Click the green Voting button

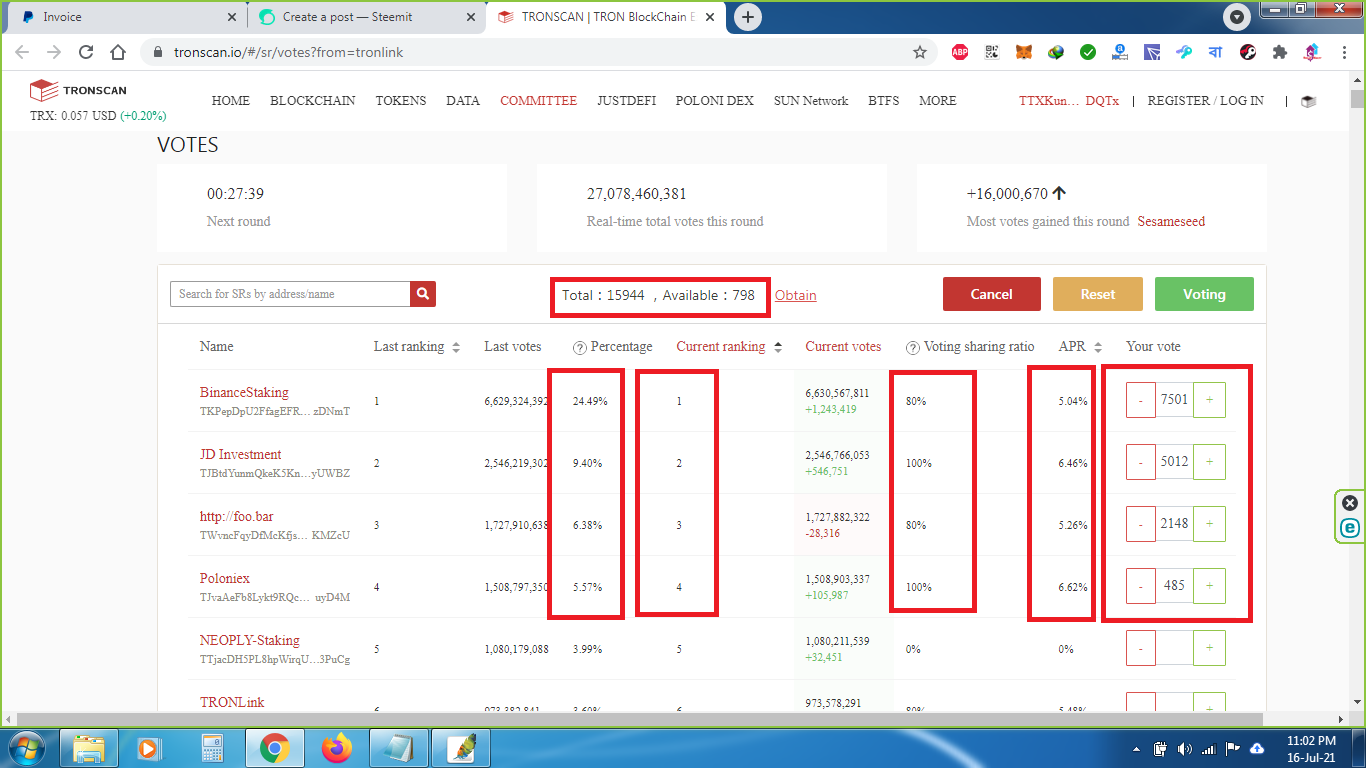click(x=1204, y=294)
